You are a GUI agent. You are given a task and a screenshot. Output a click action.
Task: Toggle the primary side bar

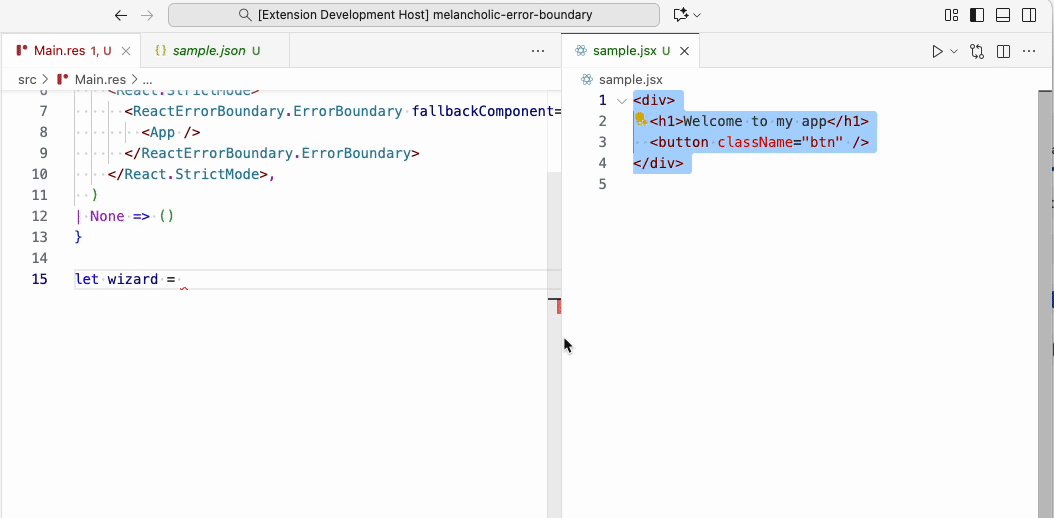click(x=977, y=15)
